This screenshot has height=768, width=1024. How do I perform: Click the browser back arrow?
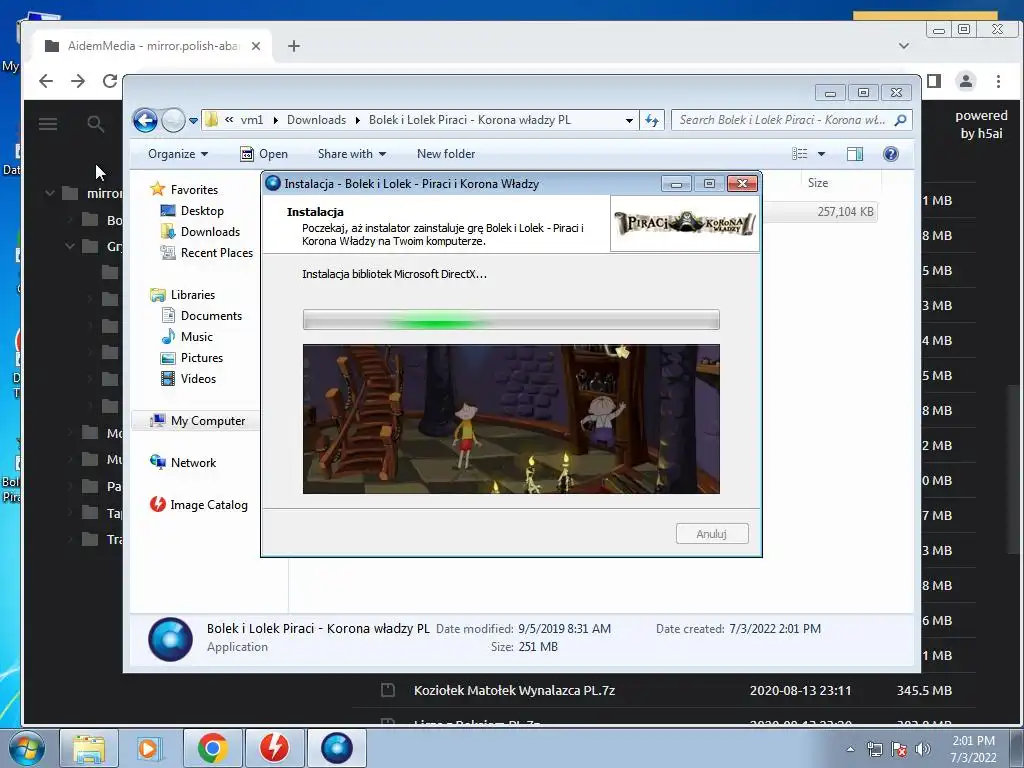point(46,81)
